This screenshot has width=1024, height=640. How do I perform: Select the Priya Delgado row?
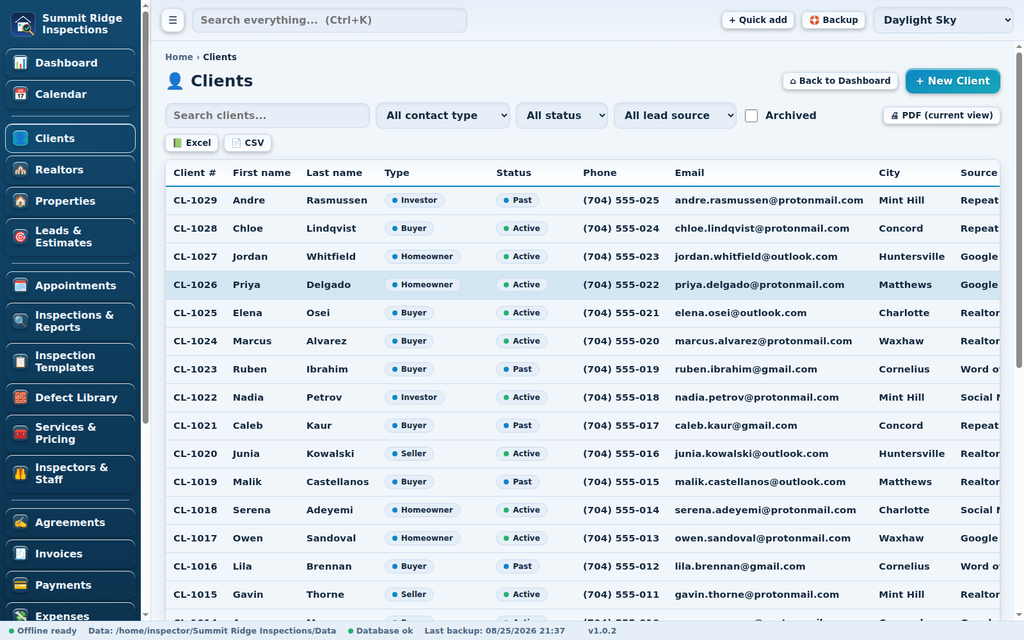[x=583, y=285]
